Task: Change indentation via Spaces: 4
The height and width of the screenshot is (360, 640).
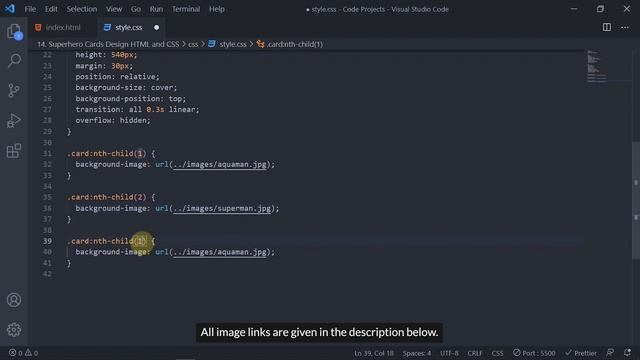Action: 417,353
